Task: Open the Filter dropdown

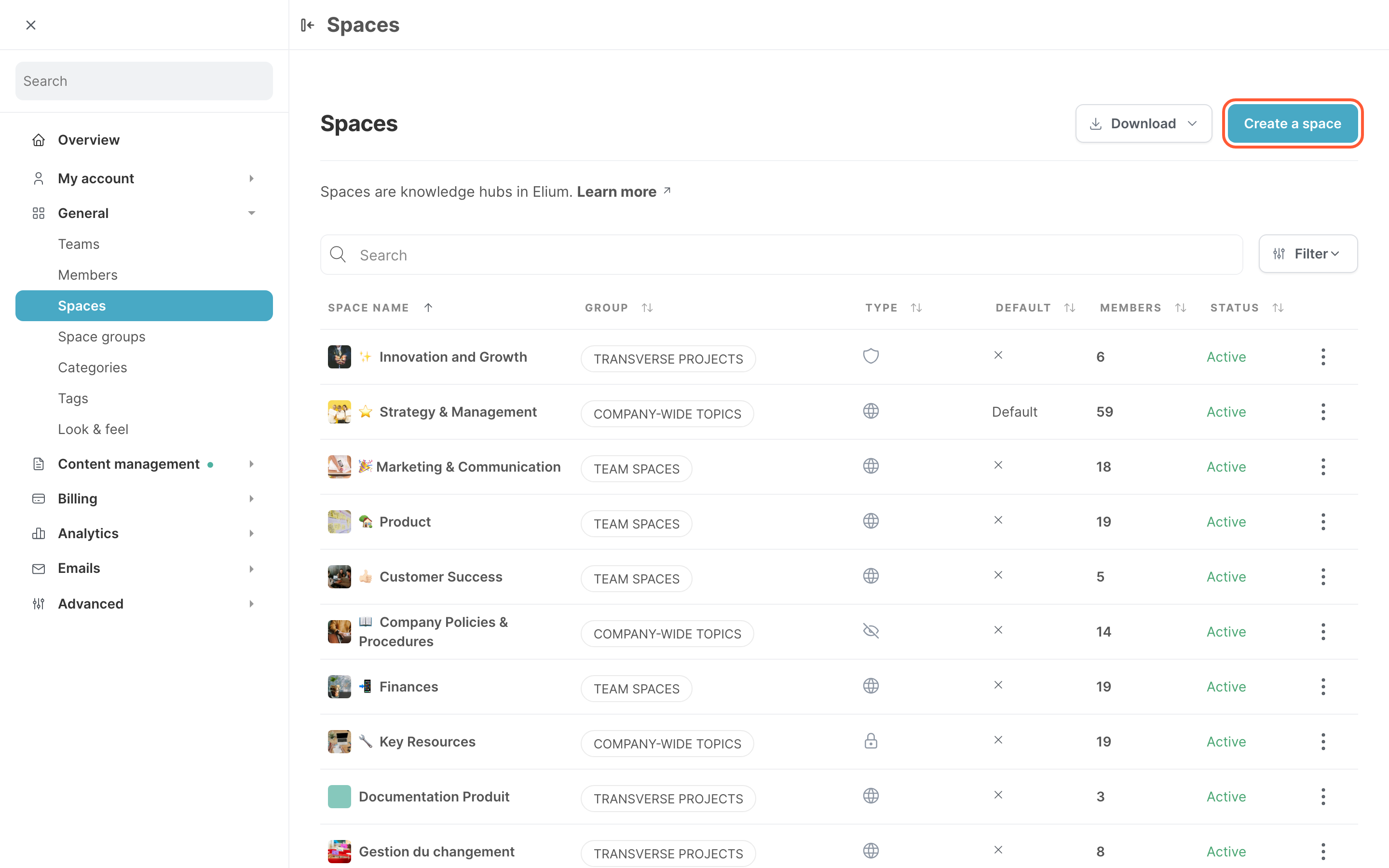Action: pyautogui.click(x=1308, y=254)
